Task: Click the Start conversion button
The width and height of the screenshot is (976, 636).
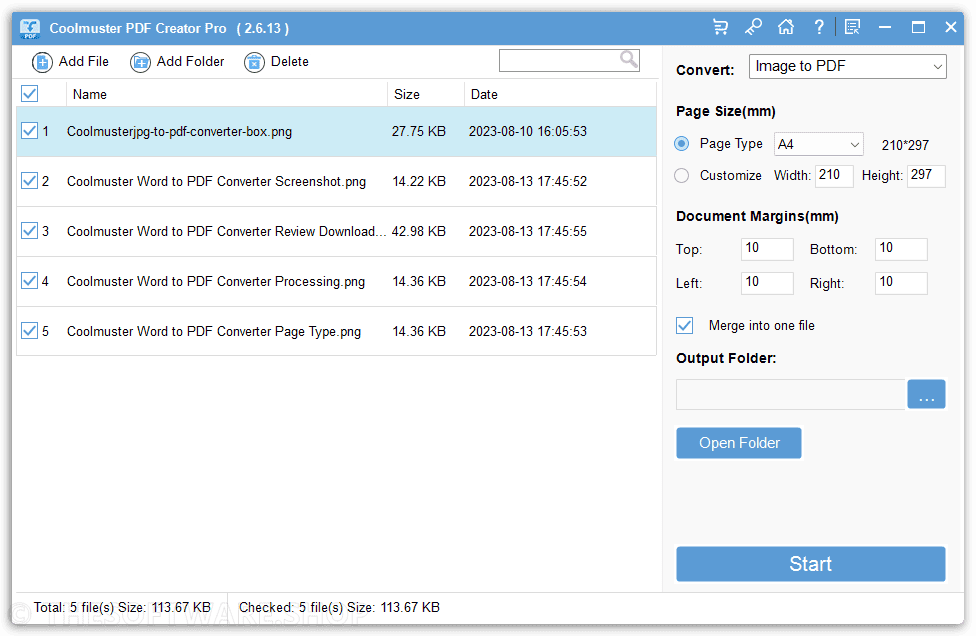Action: coord(810,564)
